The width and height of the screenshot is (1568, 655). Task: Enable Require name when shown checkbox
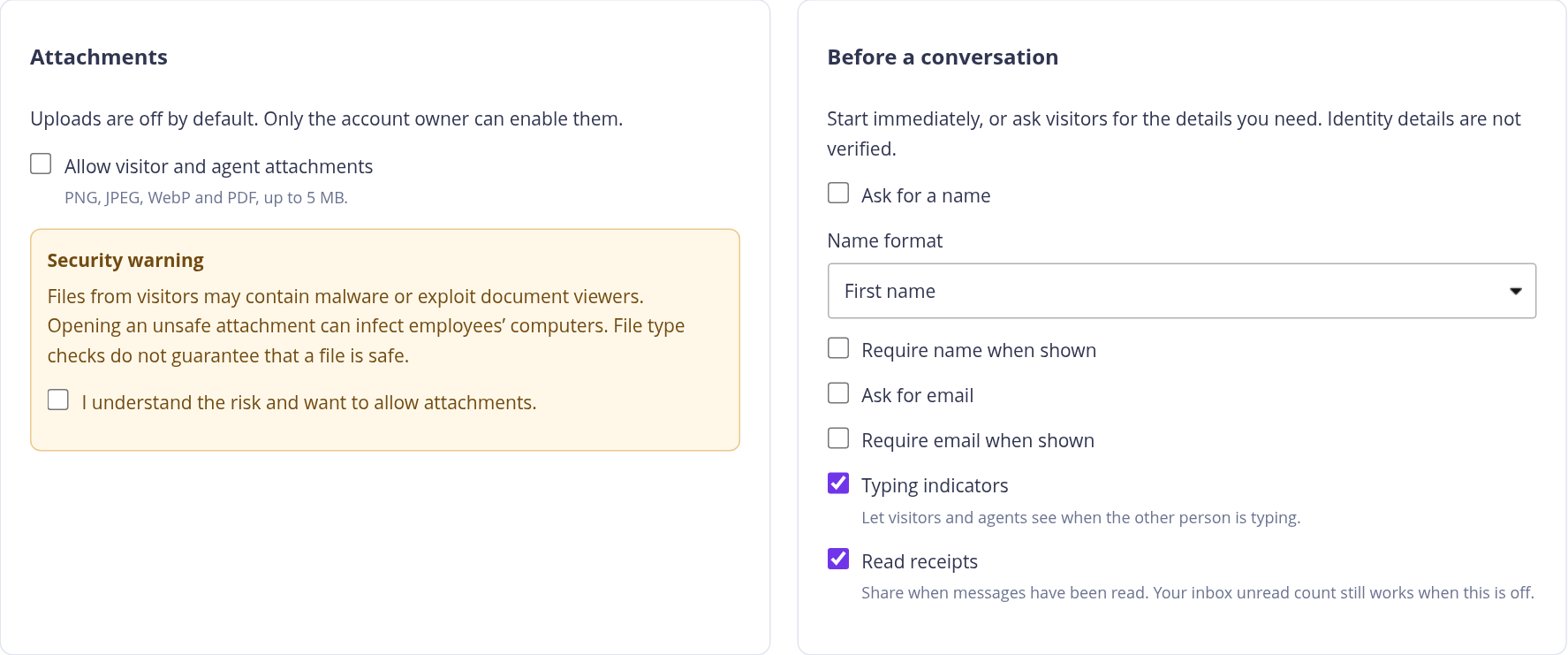[838, 347]
